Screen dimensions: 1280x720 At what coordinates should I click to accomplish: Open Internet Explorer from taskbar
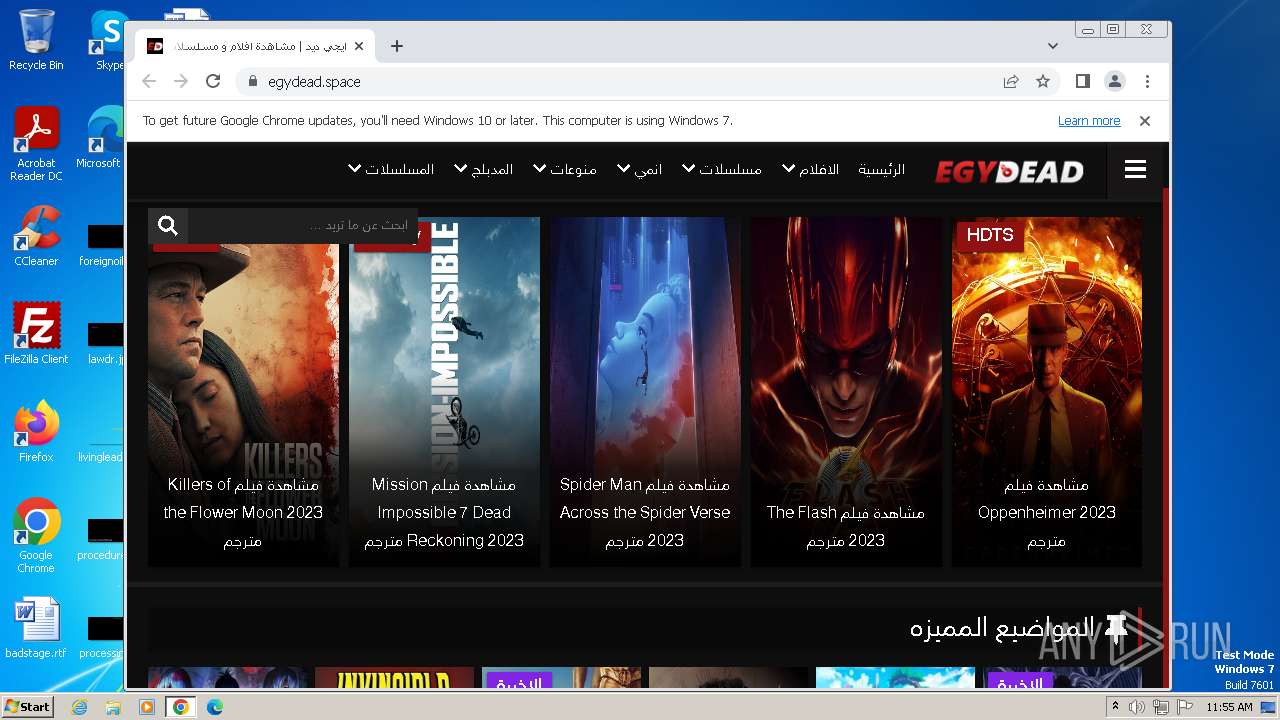pyautogui.click(x=80, y=707)
